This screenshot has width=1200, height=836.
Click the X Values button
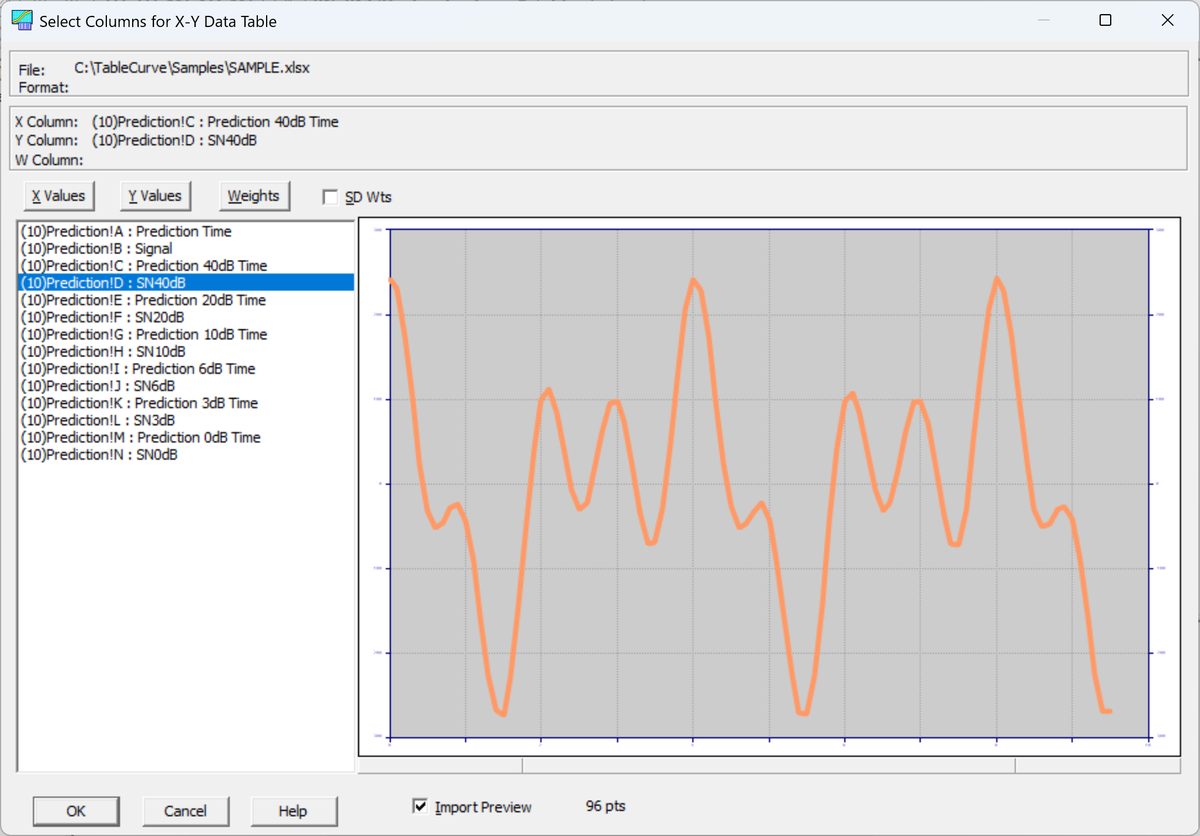pyautogui.click(x=58, y=196)
